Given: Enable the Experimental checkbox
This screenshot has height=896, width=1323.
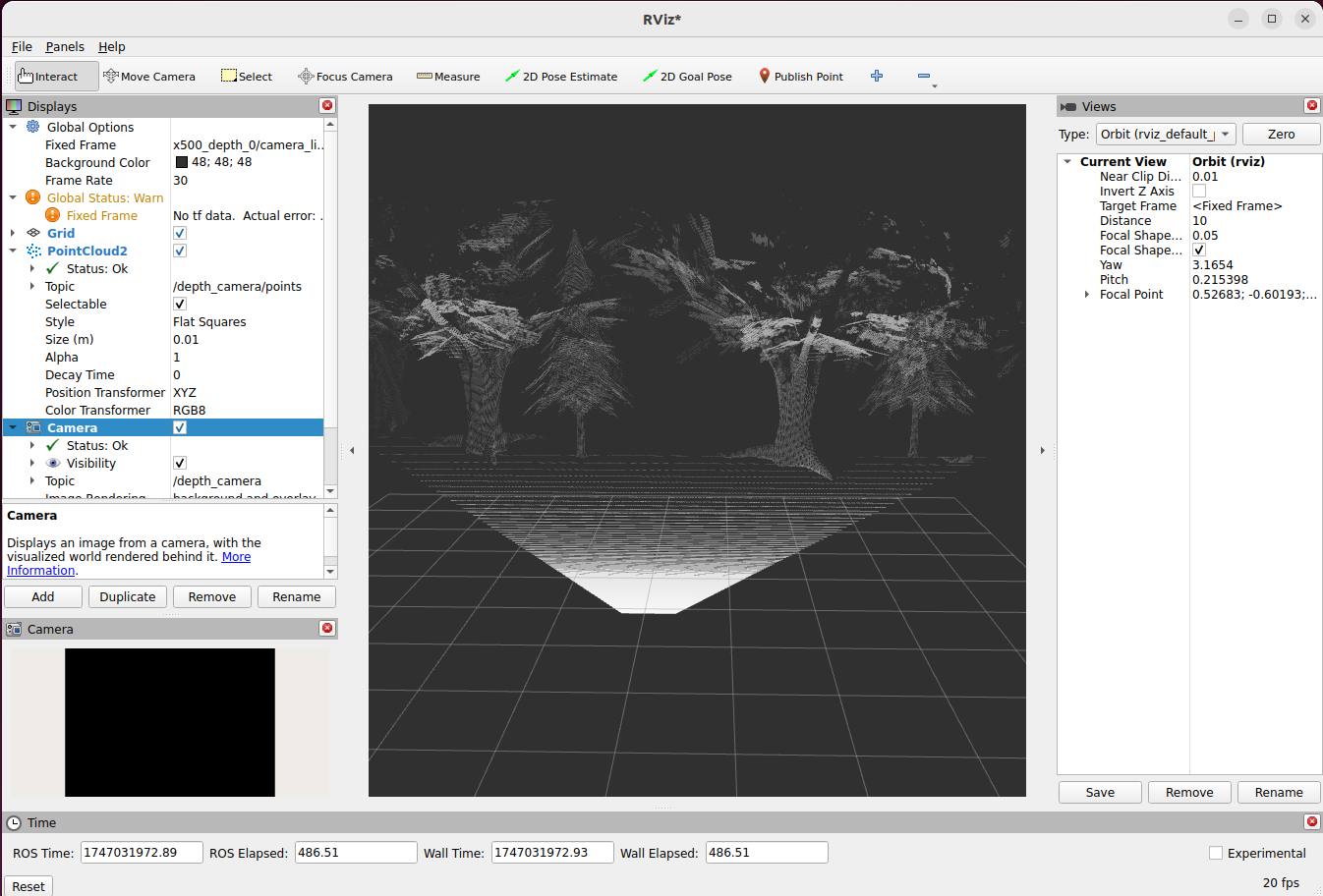Looking at the screenshot, I should (1216, 853).
